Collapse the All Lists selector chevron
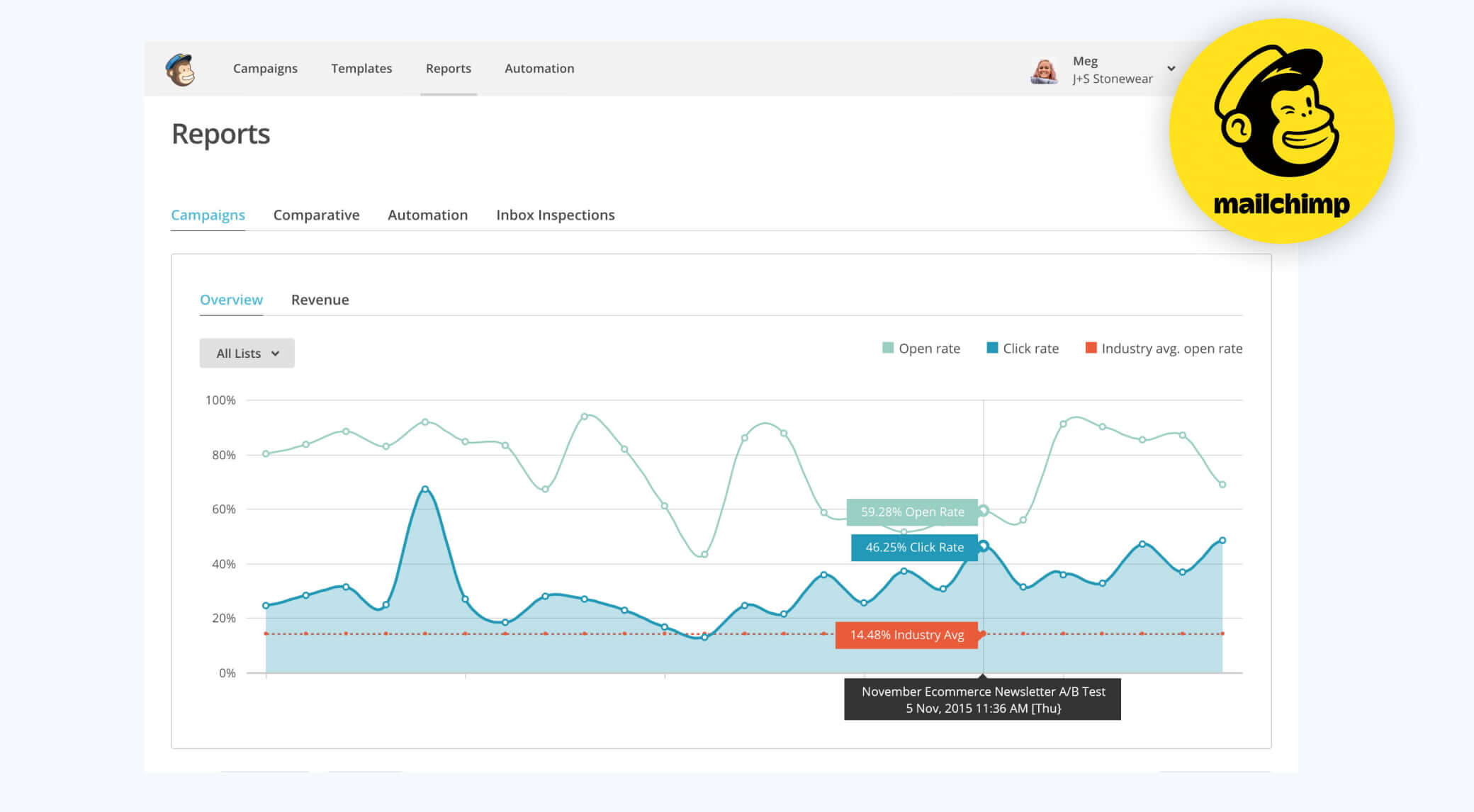 click(276, 353)
